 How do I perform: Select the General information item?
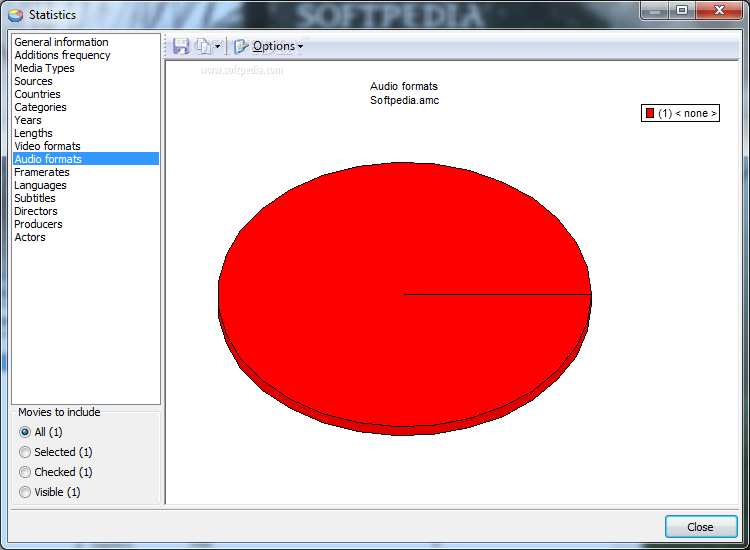click(86, 42)
